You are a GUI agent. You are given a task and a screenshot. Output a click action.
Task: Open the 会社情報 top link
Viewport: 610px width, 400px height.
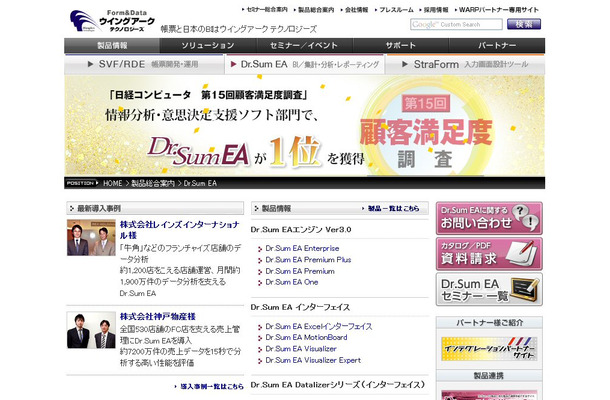tap(356, 10)
